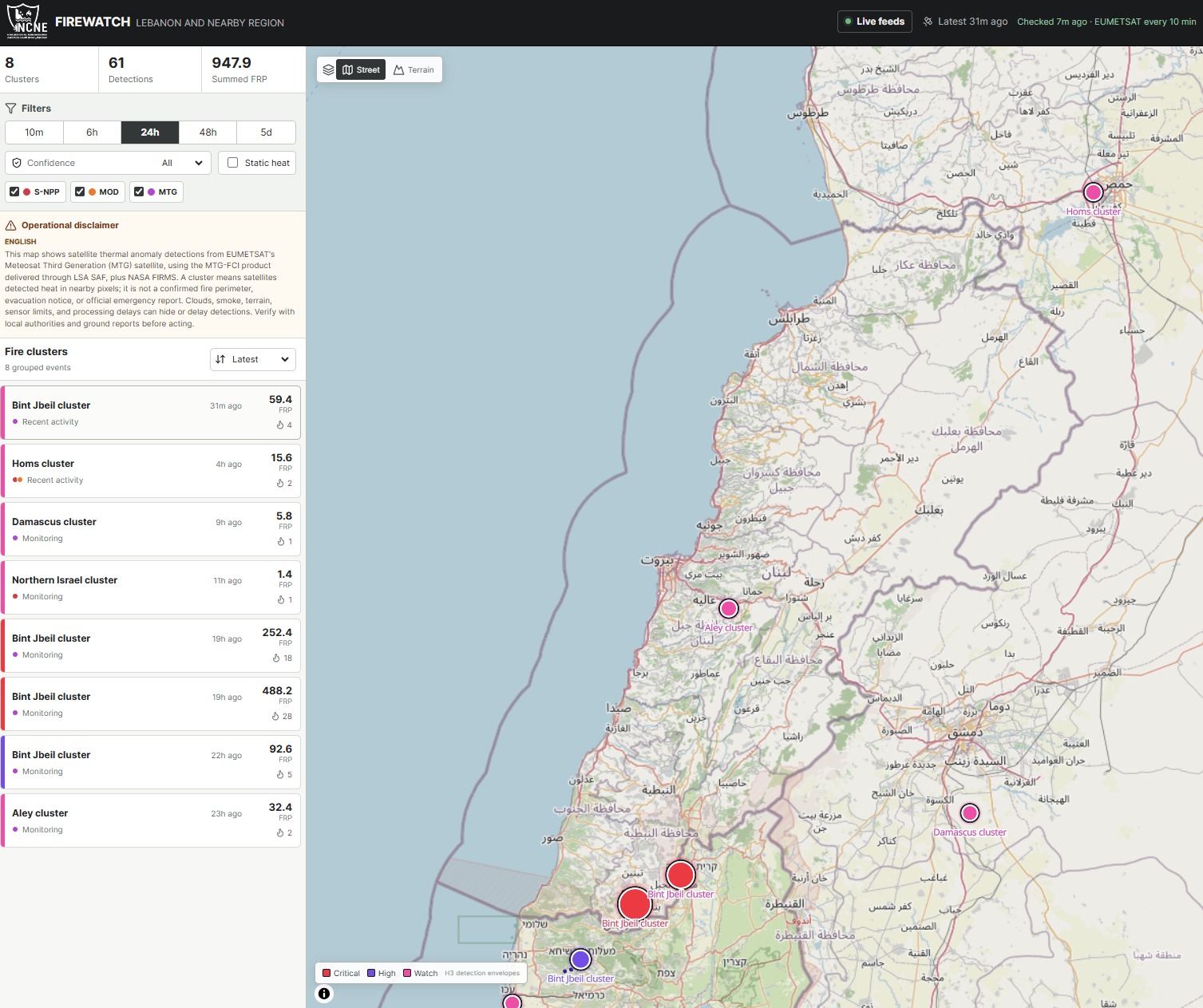Open the Latest sort dropdown
The height and width of the screenshot is (1008, 1203).
click(x=253, y=360)
